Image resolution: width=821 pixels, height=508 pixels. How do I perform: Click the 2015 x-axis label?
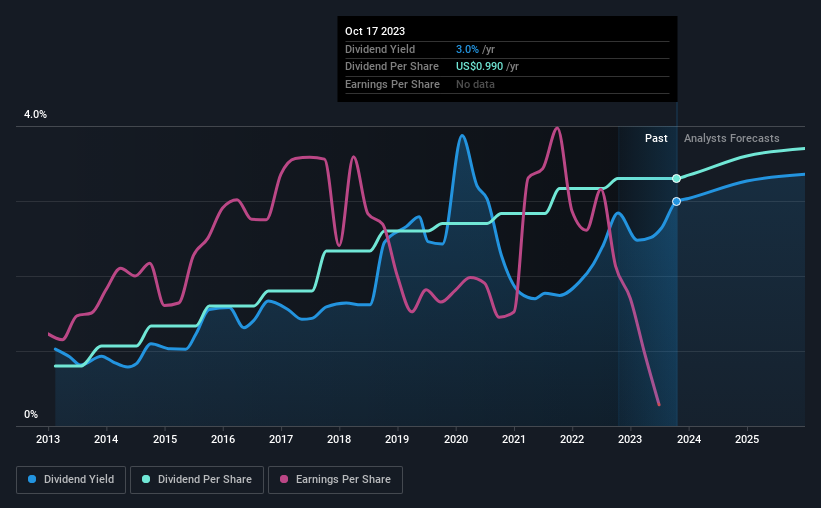tap(165, 439)
